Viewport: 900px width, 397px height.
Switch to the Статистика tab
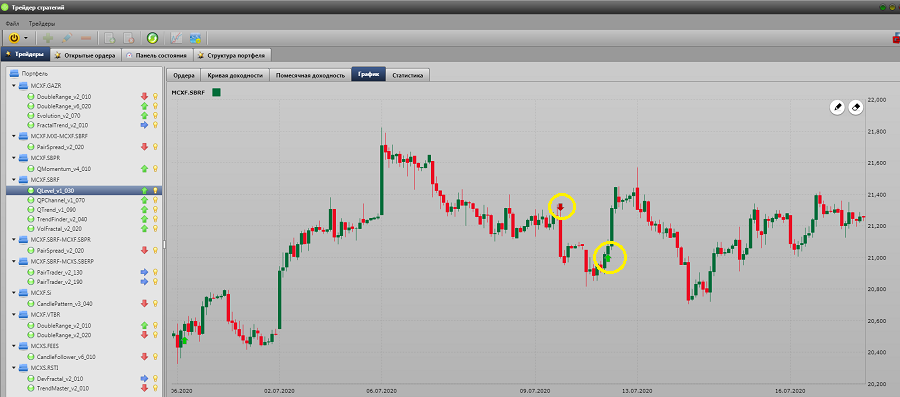click(408, 75)
